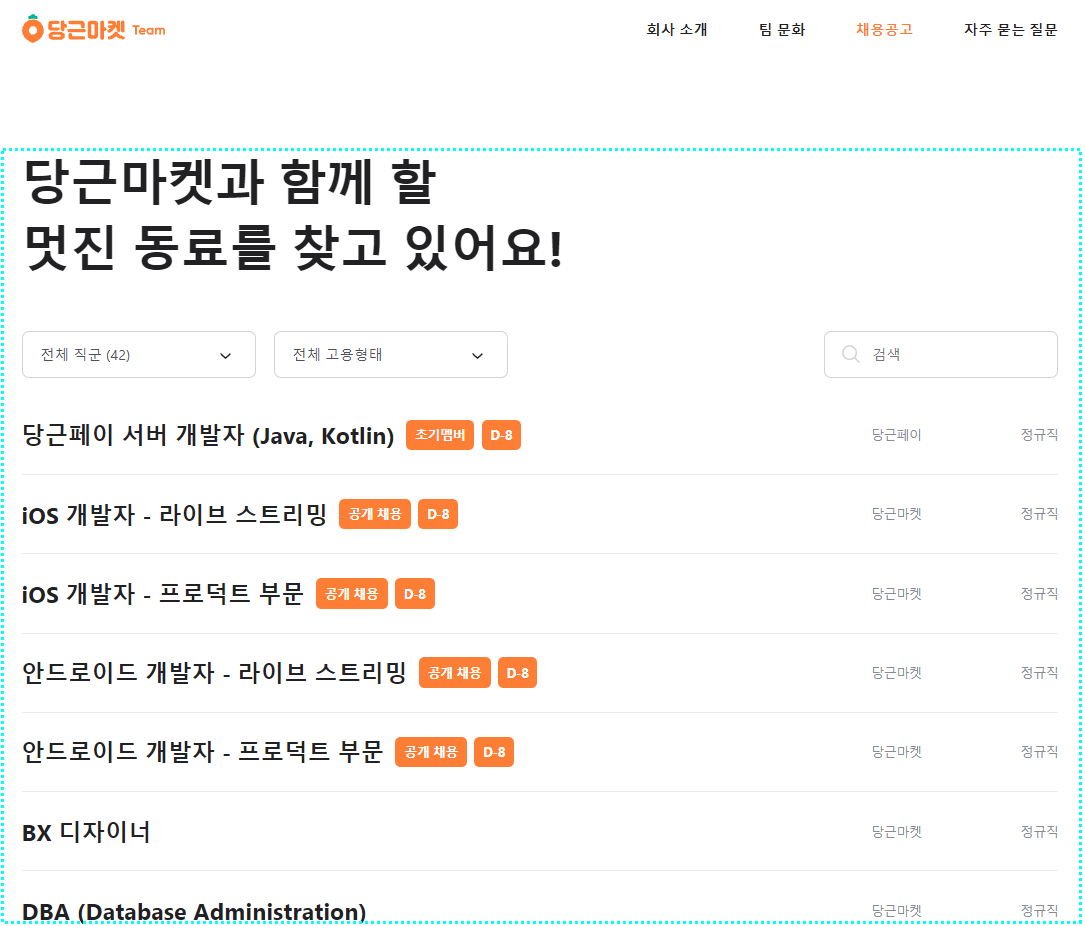
Task: Click 당근마켓 label on iOS 라이브 스트리밍 row
Action: pyautogui.click(x=897, y=514)
